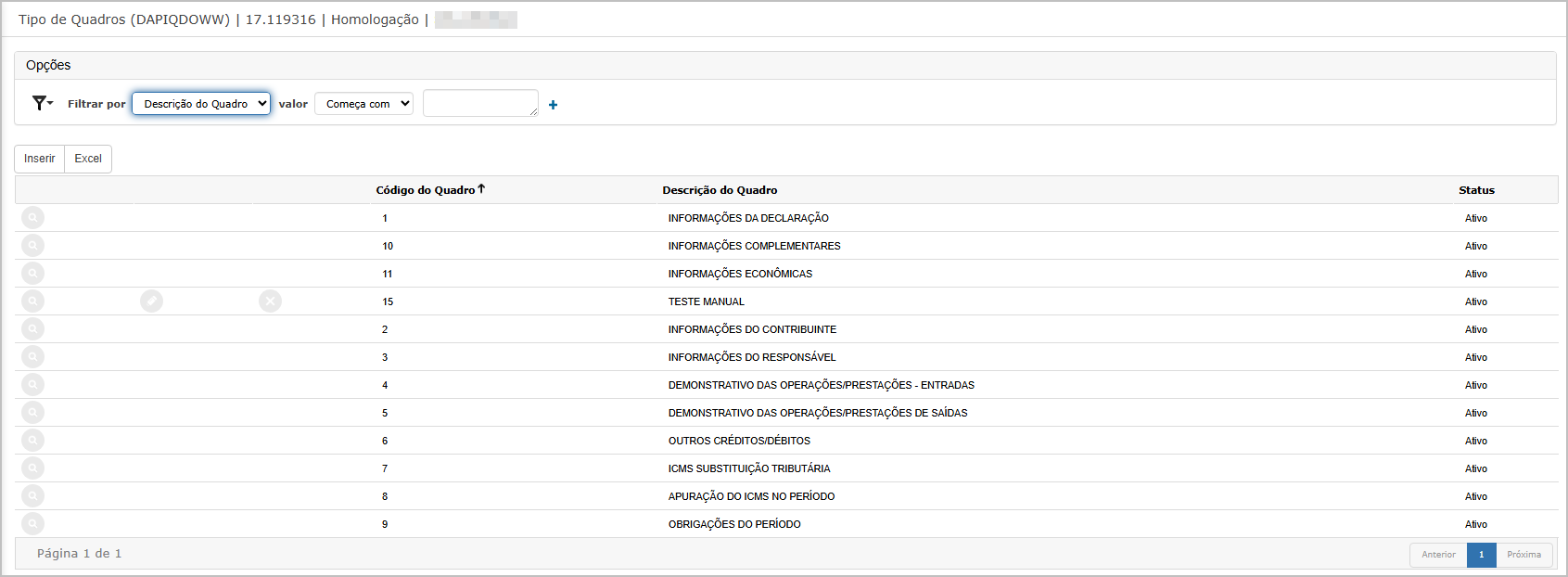The image size is (1568, 577).
Task: Open the Descrição do Quadro filter dropdown
Action: (x=201, y=104)
